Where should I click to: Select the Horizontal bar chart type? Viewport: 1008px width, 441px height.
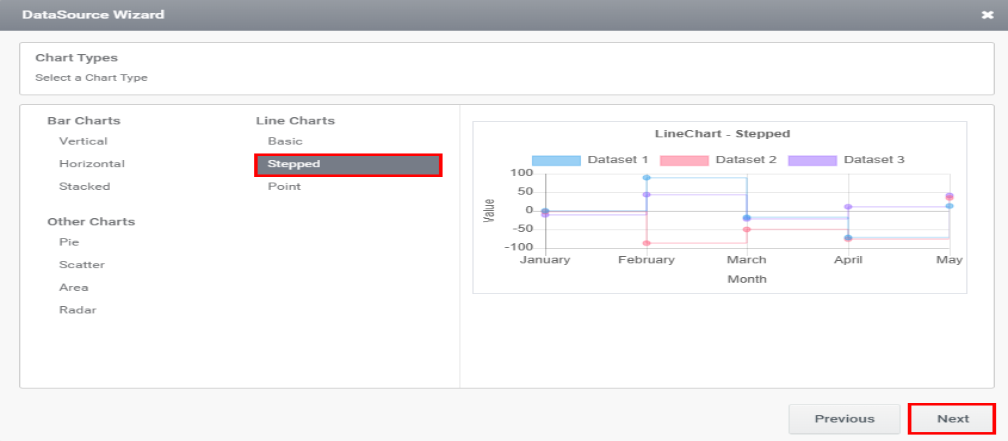[x=92, y=164]
